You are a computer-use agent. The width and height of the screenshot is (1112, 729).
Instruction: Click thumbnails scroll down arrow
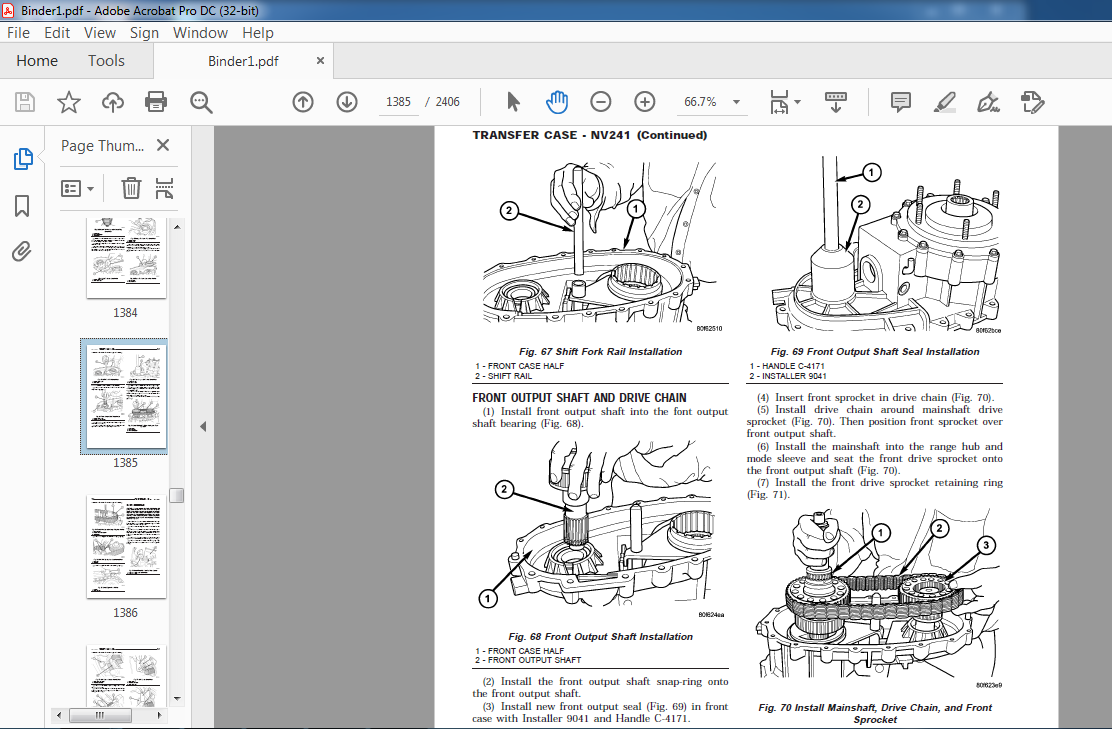click(177, 699)
